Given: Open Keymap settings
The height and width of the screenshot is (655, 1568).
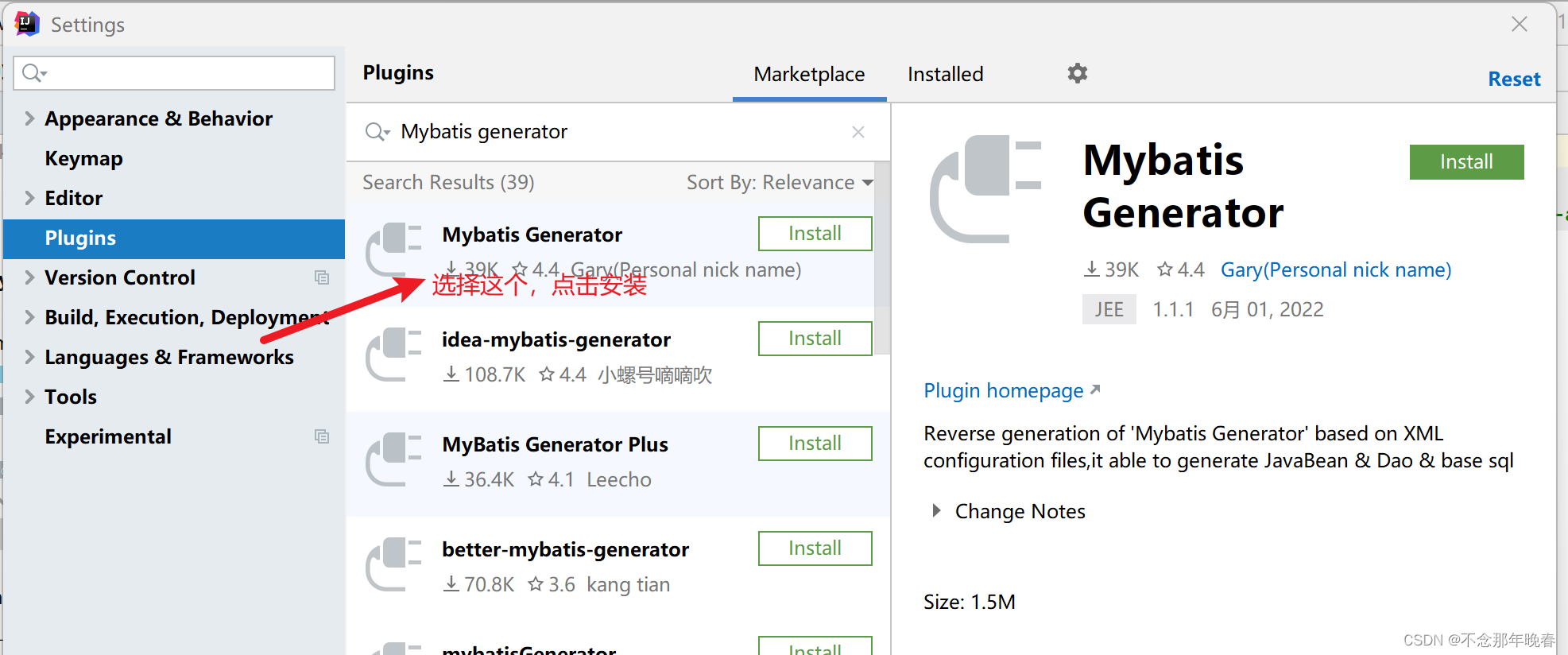Looking at the screenshot, I should [x=83, y=158].
